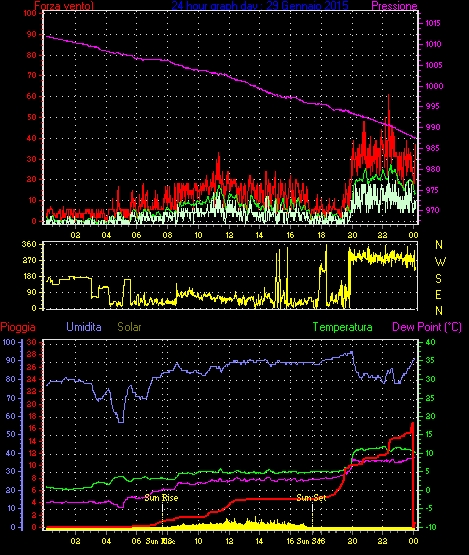Click the Umidita legend label

[x=84, y=327]
